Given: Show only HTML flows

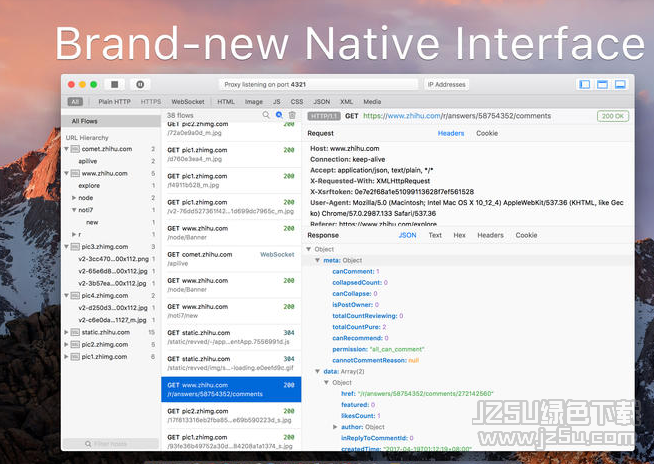Looking at the screenshot, I should point(226,101).
